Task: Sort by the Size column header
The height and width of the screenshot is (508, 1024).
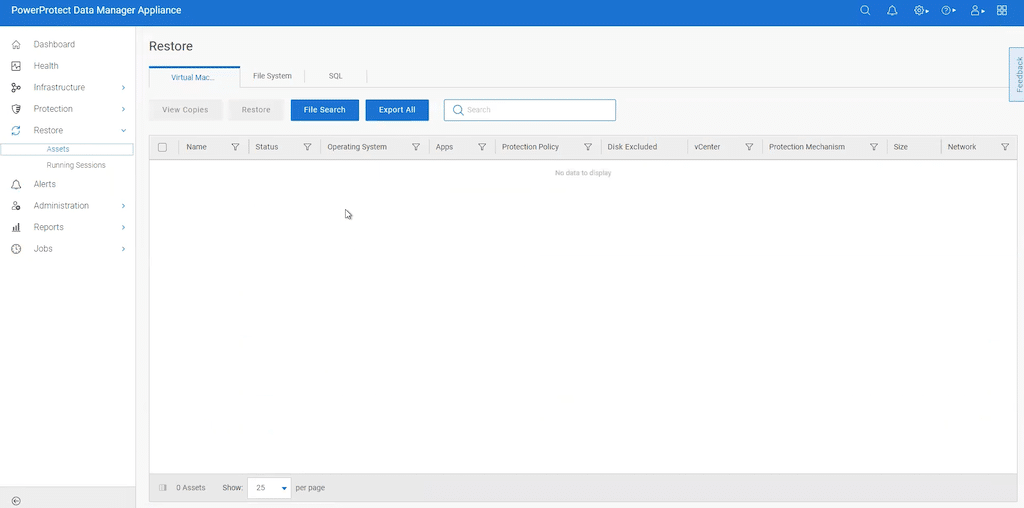Action: pyautogui.click(x=901, y=147)
